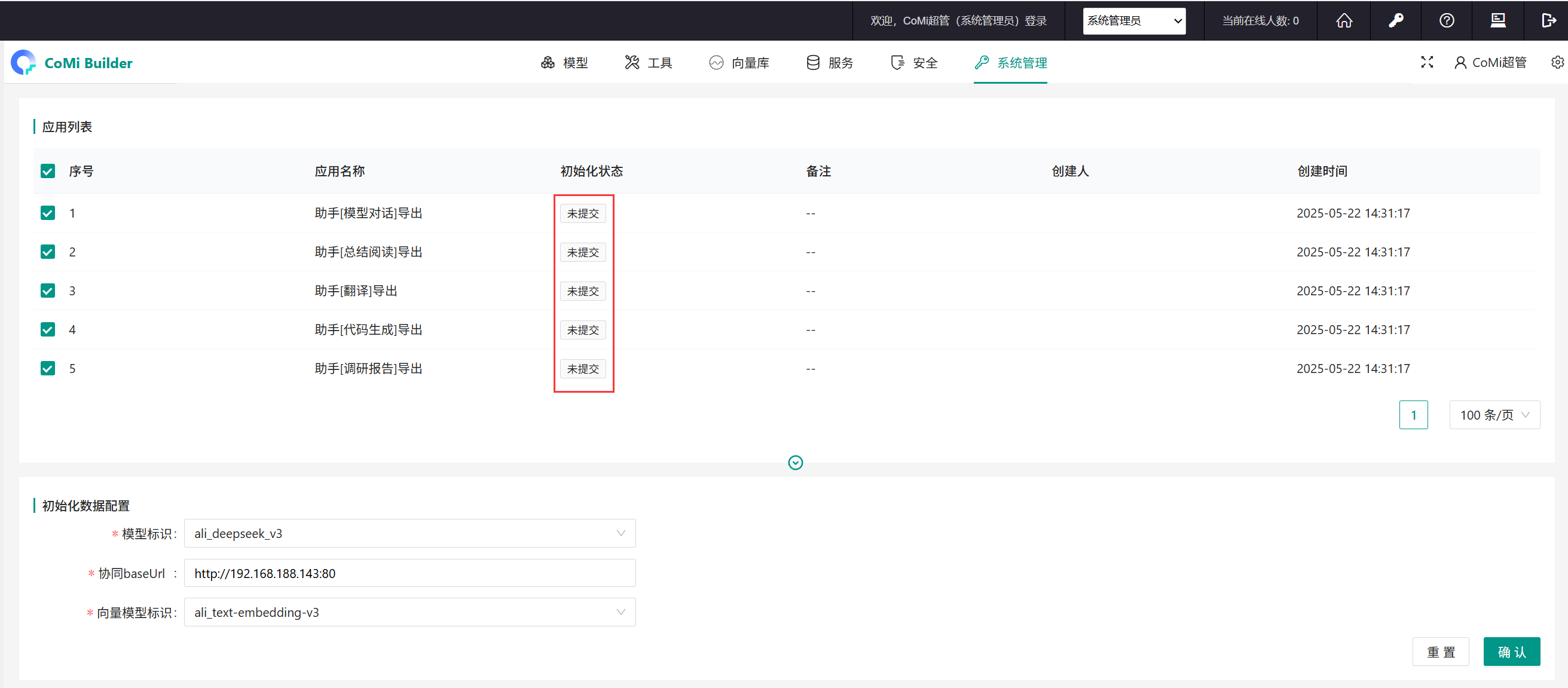Click the 协同baseUrl input field

click(x=409, y=573)
